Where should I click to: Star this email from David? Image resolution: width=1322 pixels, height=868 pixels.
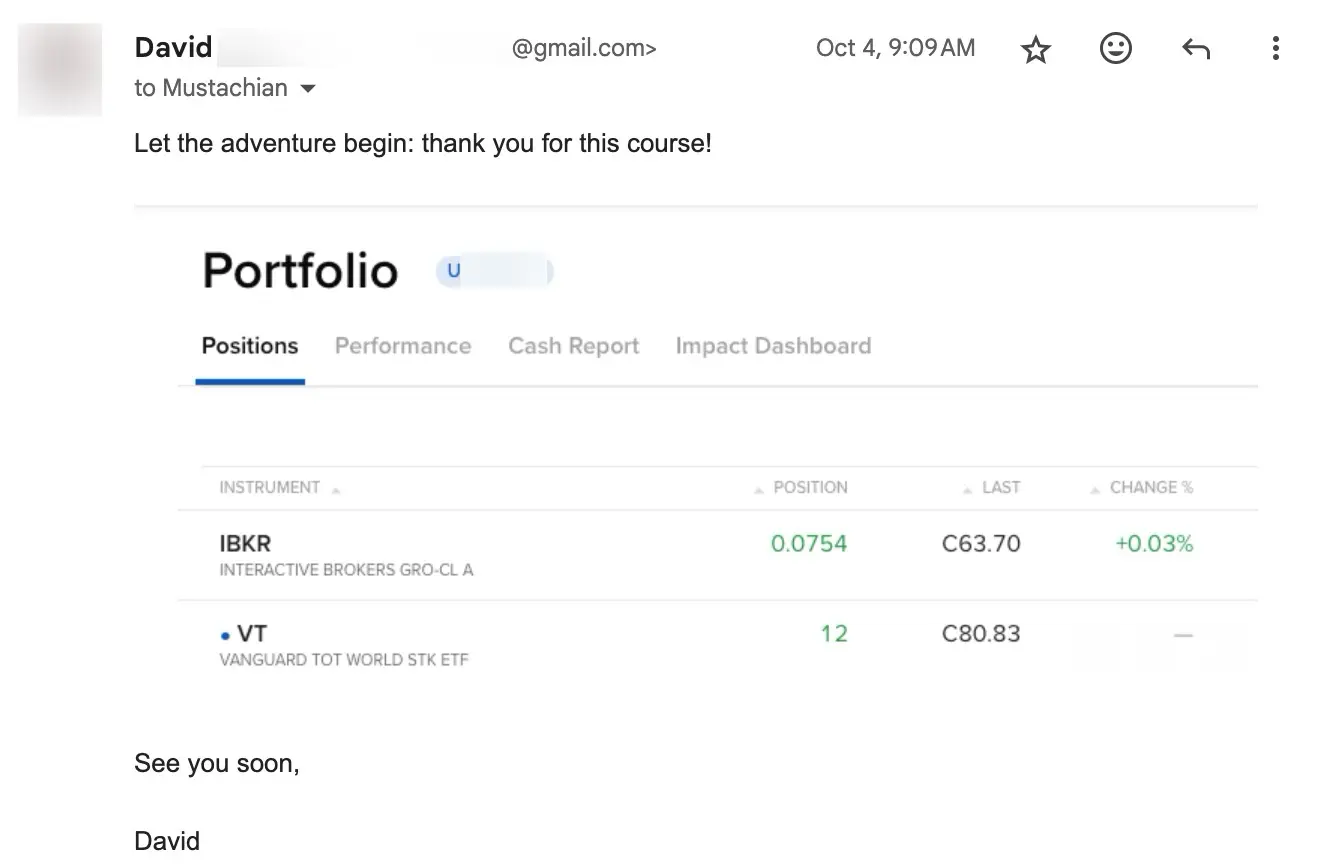click(x=1036, y=49)
